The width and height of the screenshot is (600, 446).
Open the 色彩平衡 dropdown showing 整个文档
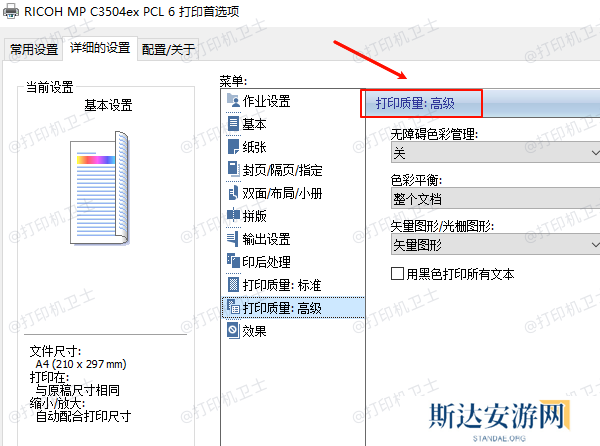pyautogui.click(x=496, y=199)
